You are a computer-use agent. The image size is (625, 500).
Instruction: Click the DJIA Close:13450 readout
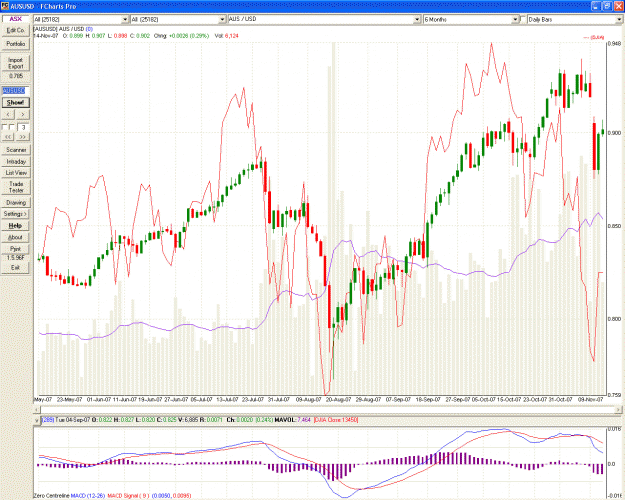point(336,420)
